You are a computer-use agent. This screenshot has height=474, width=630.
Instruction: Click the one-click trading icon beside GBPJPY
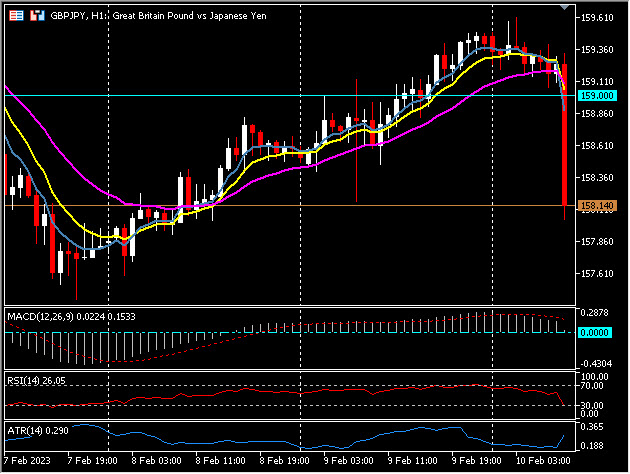pos(37,16)
